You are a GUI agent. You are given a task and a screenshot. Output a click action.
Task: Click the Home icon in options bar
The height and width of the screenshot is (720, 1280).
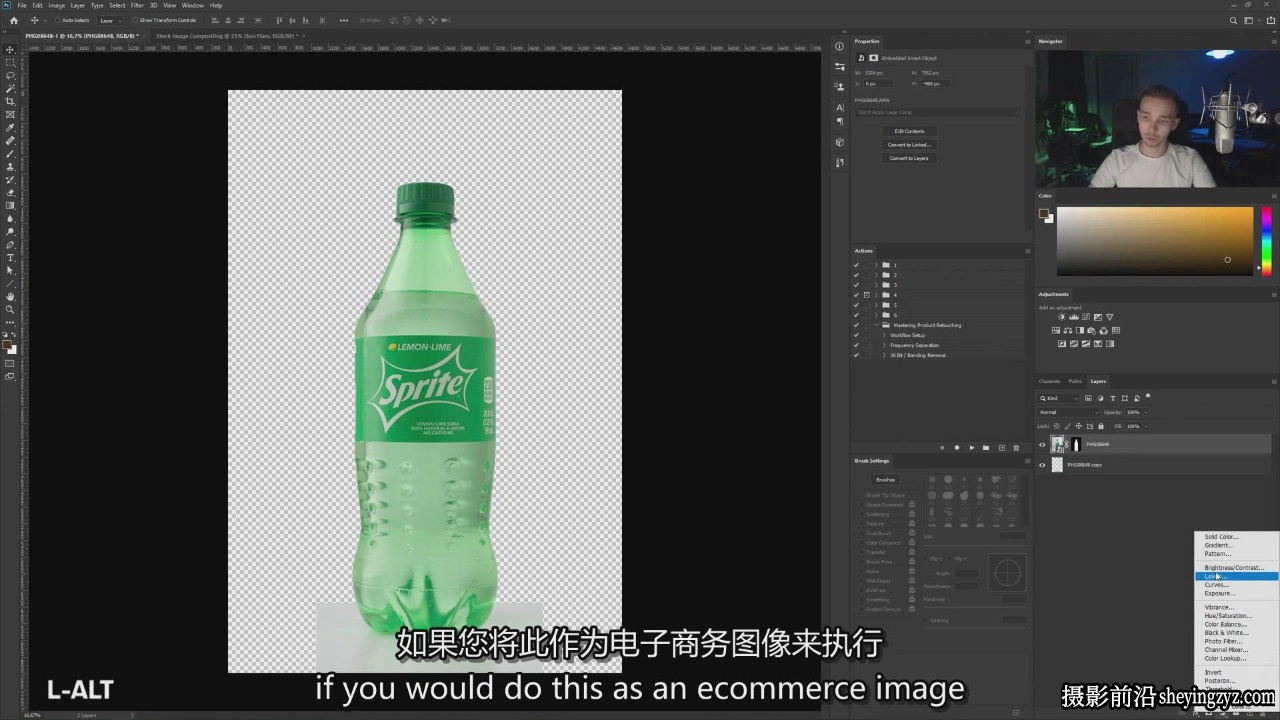[x=13, y=20]
